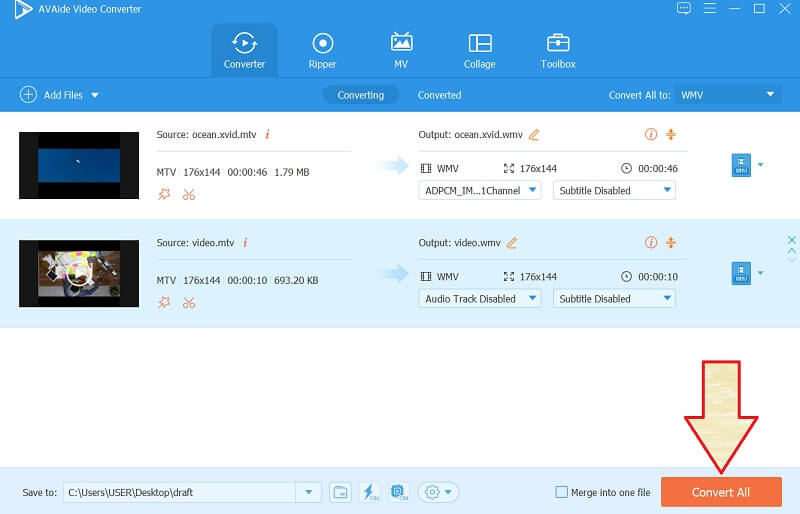This screenshot has width=800, height=514.
Task: Move video.mtv up in the list
Action: pos(791,251)
